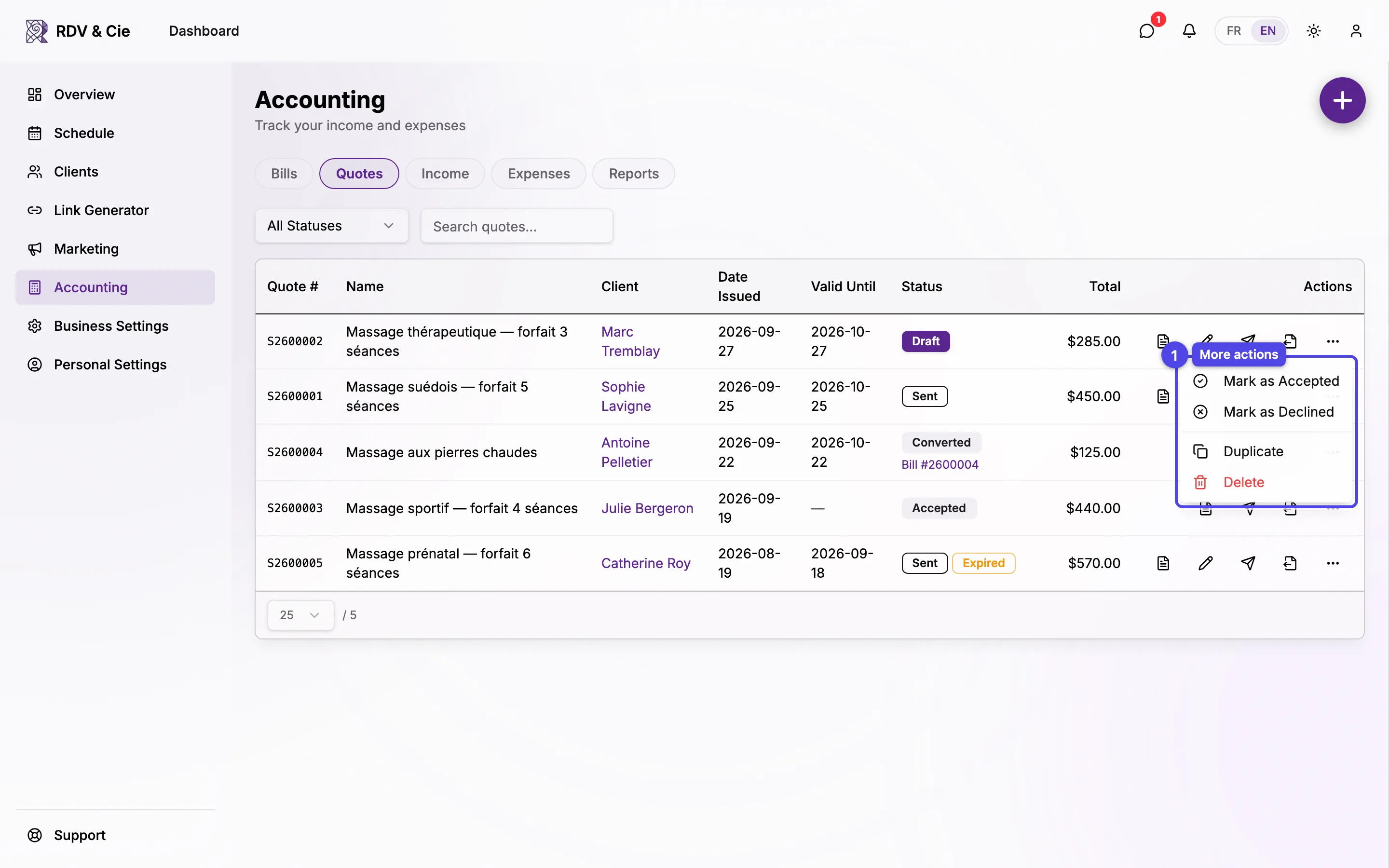The width and height of the screenshot is (1389, 868).
Task: Click the RDV & Cie logo
Action: [78, 31]
